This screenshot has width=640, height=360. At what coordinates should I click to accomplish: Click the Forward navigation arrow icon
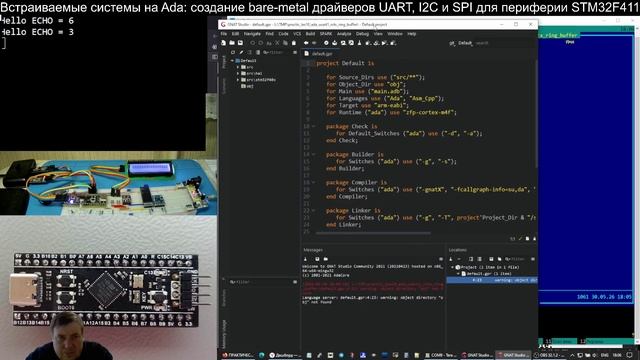pos(314,43)
